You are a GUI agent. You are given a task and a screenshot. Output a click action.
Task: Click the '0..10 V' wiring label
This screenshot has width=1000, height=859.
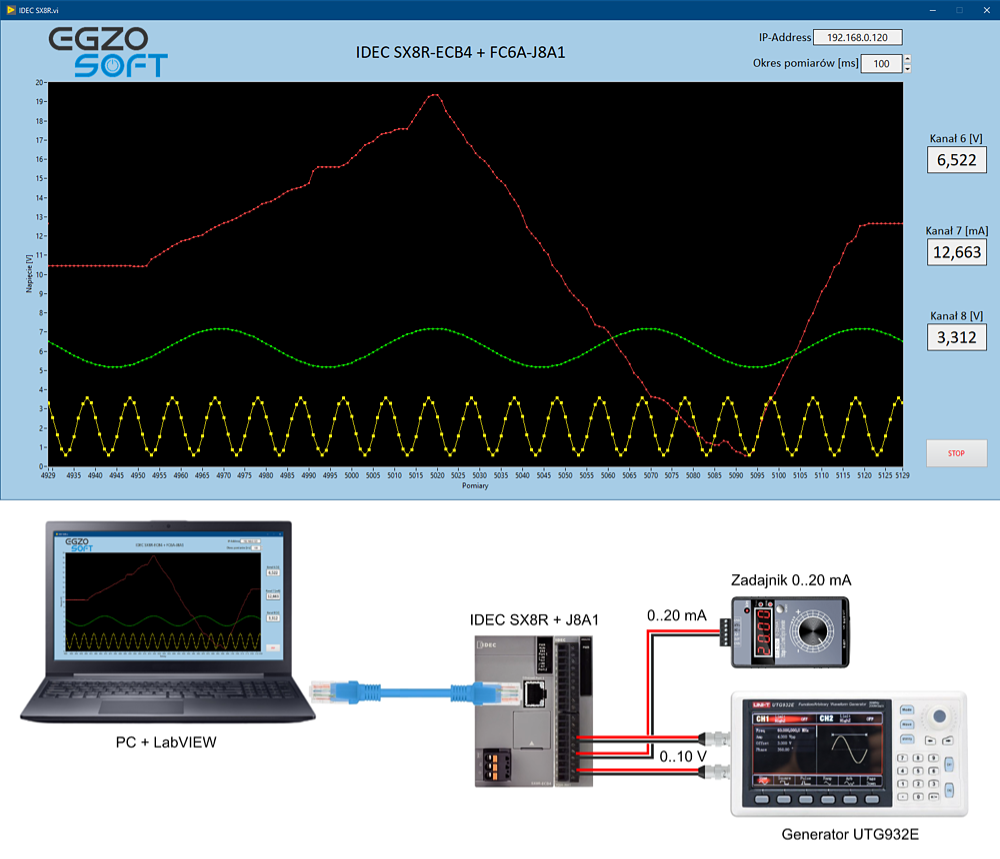point(683,756)
